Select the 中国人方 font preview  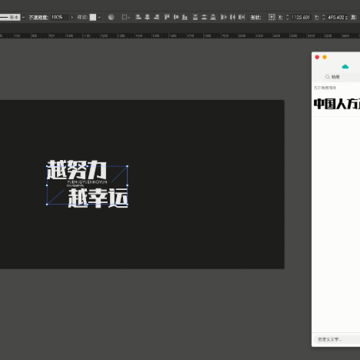[337, 104]
